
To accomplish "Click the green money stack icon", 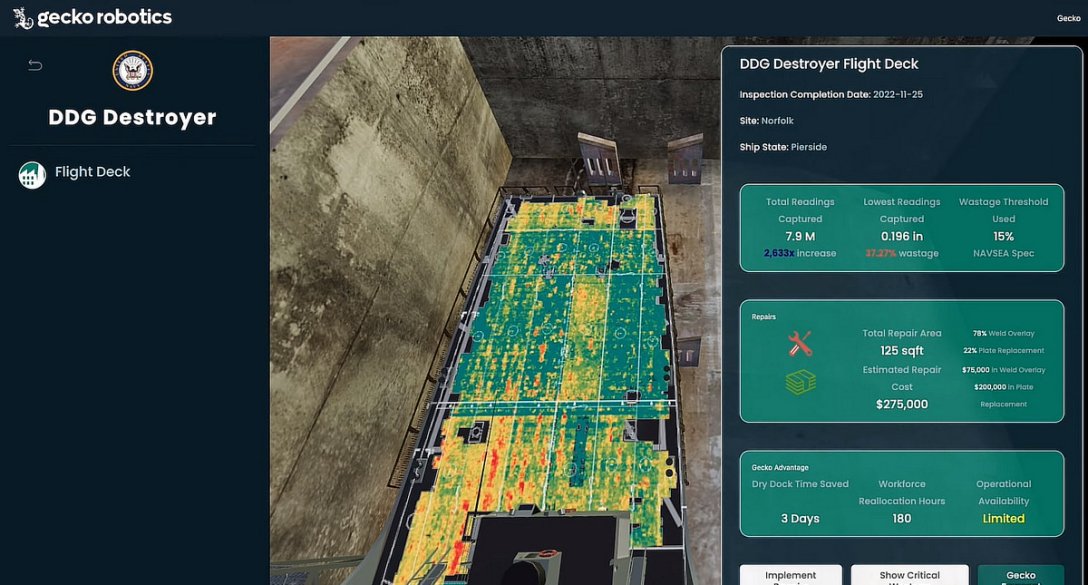I will click(x=800, y=382).
